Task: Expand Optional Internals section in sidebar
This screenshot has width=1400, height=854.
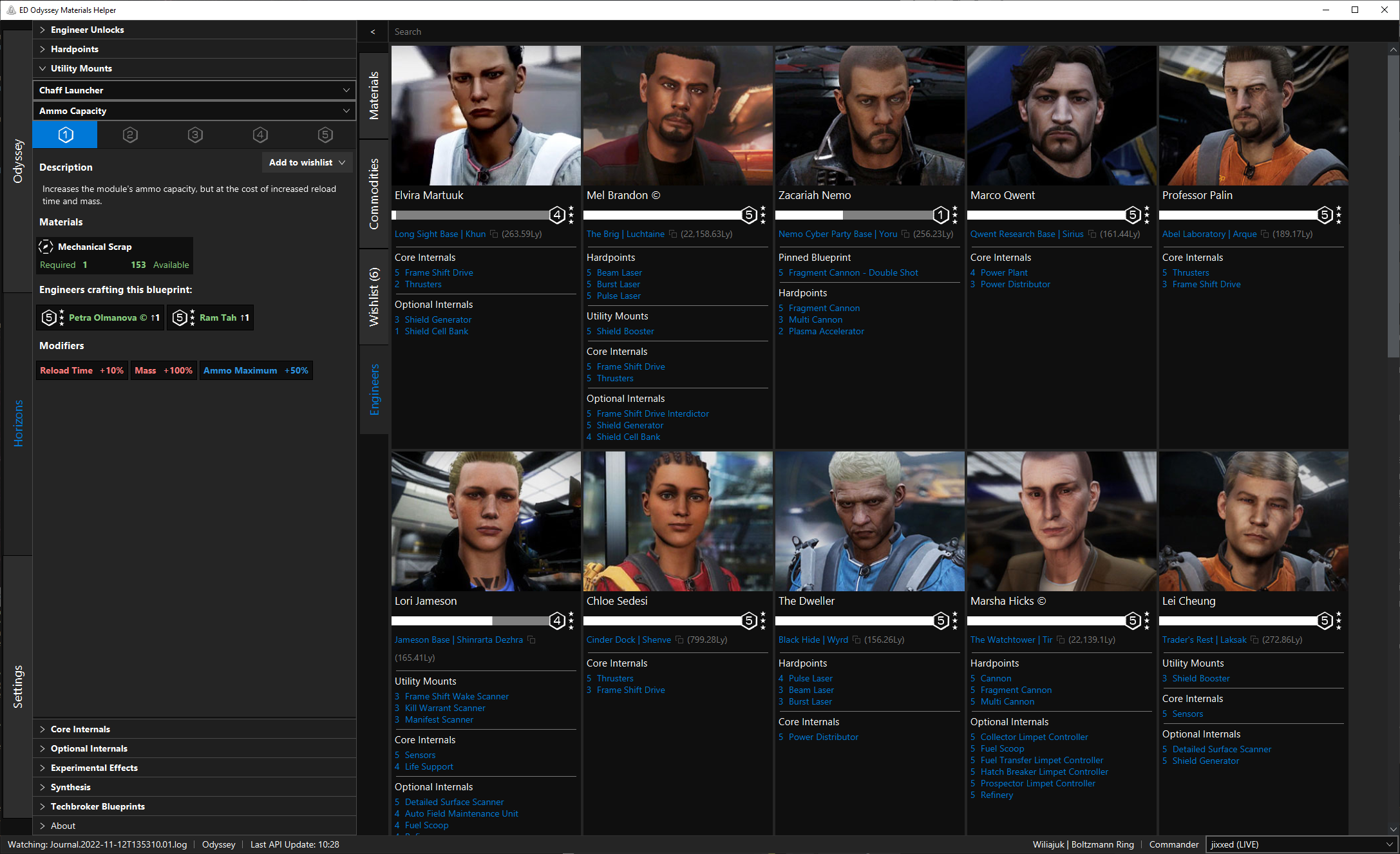Action: (194, 748)
